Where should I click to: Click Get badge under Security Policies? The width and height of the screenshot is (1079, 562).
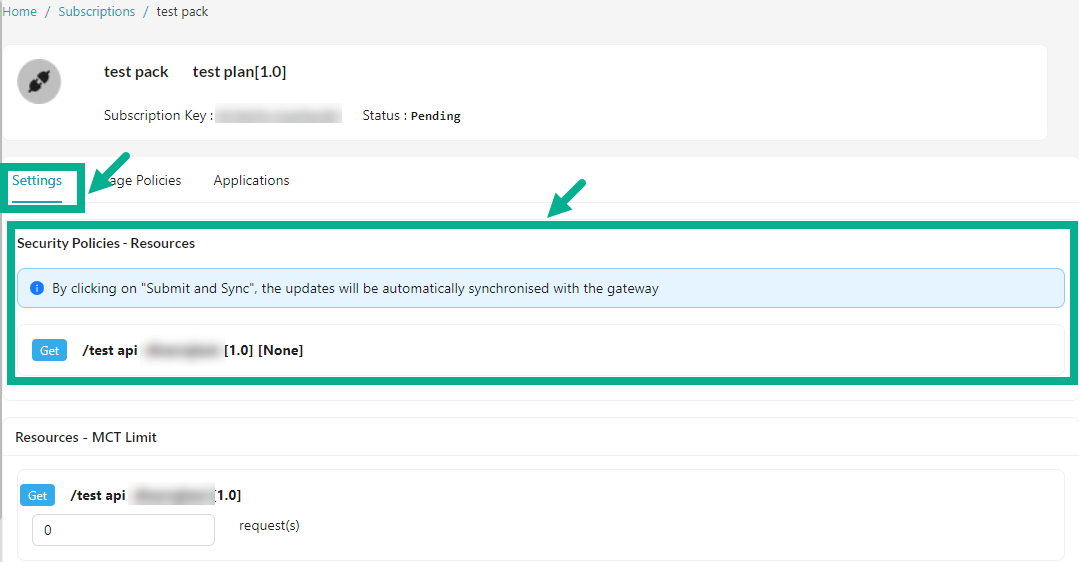(50, 350)
